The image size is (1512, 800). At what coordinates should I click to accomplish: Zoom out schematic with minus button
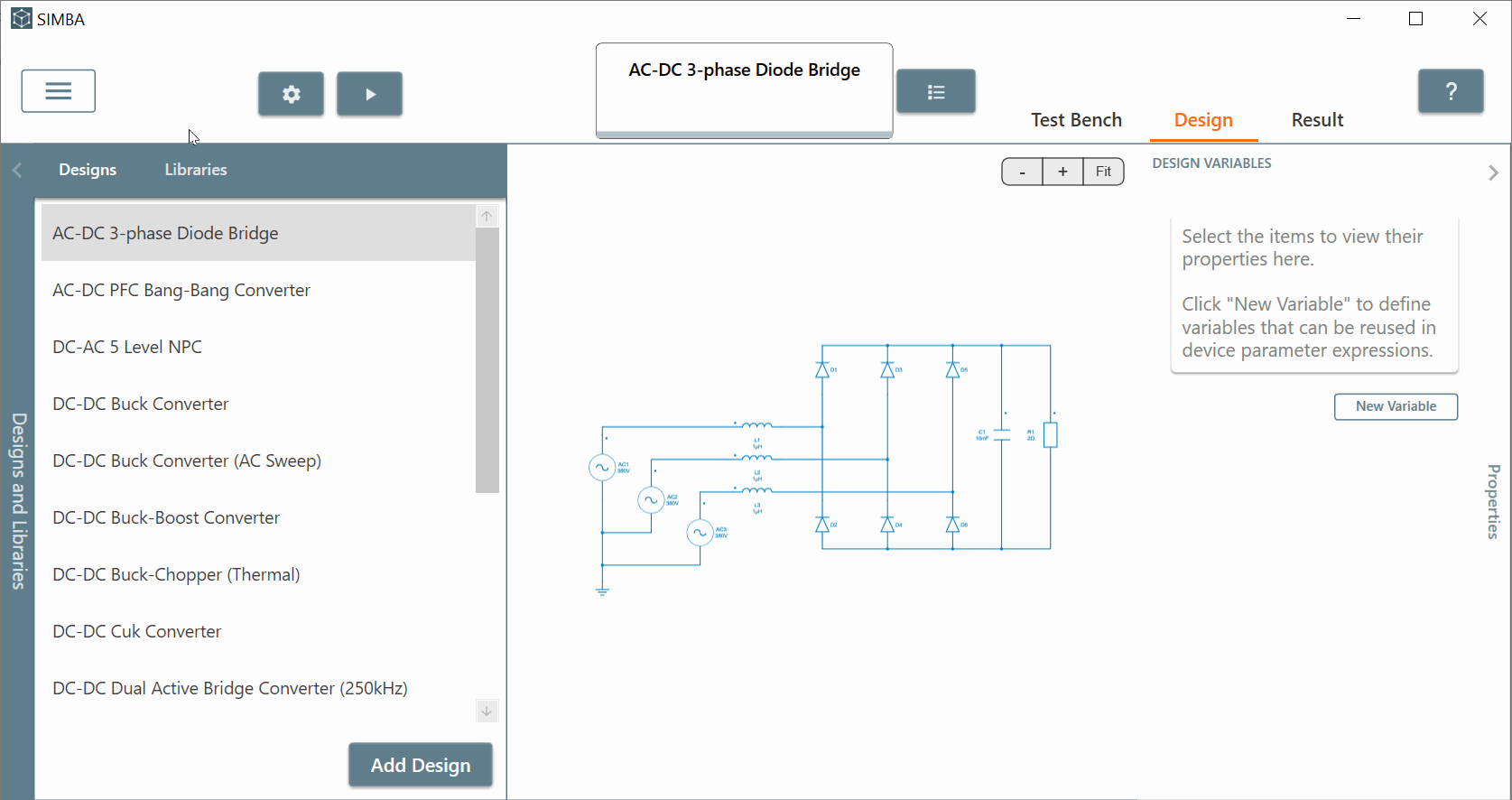click(1022, 172)
